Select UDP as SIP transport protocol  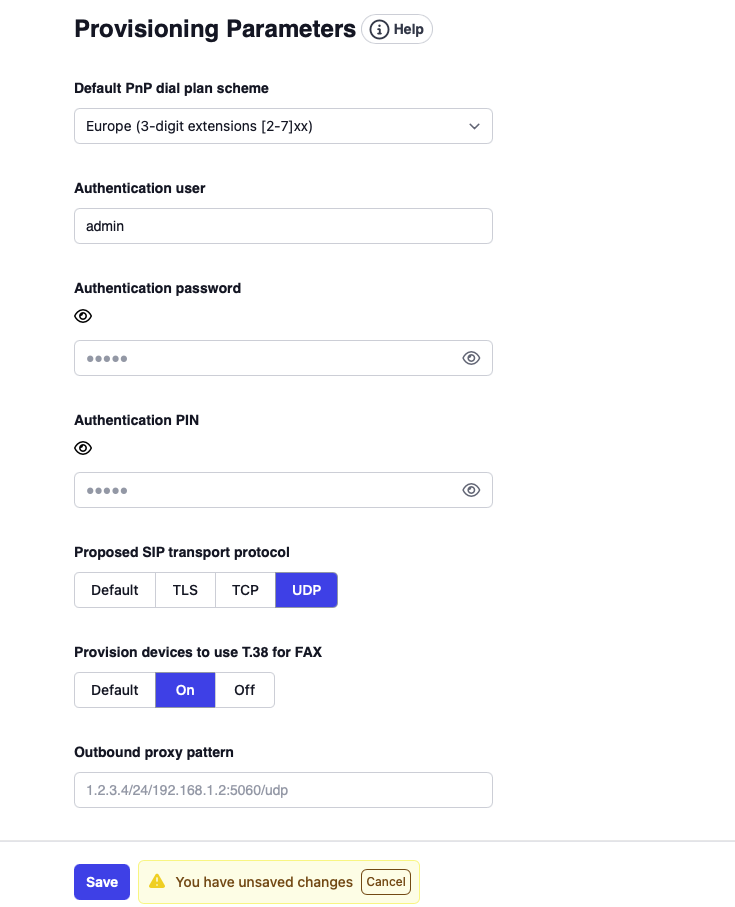point(306,590)
